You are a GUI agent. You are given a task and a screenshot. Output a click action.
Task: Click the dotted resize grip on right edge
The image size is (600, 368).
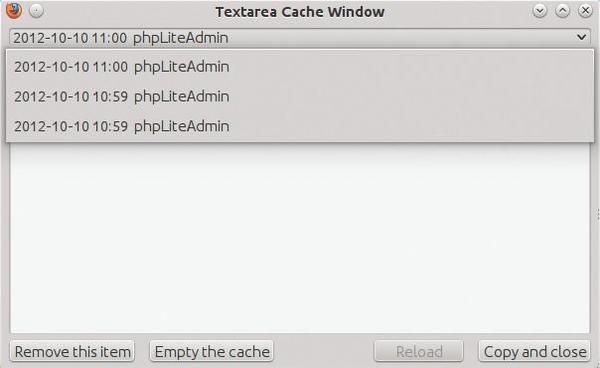pyautogui.click(x=598, y=214)
